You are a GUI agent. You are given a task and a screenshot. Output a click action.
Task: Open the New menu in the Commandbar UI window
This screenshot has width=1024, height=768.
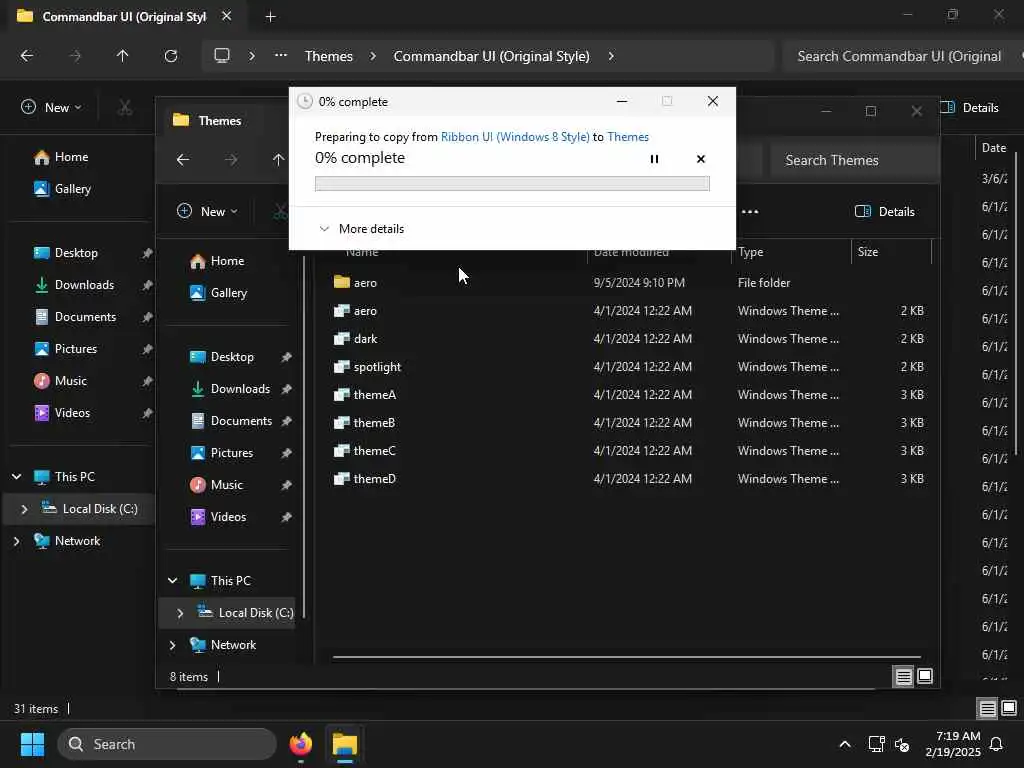tap(51, 107)
